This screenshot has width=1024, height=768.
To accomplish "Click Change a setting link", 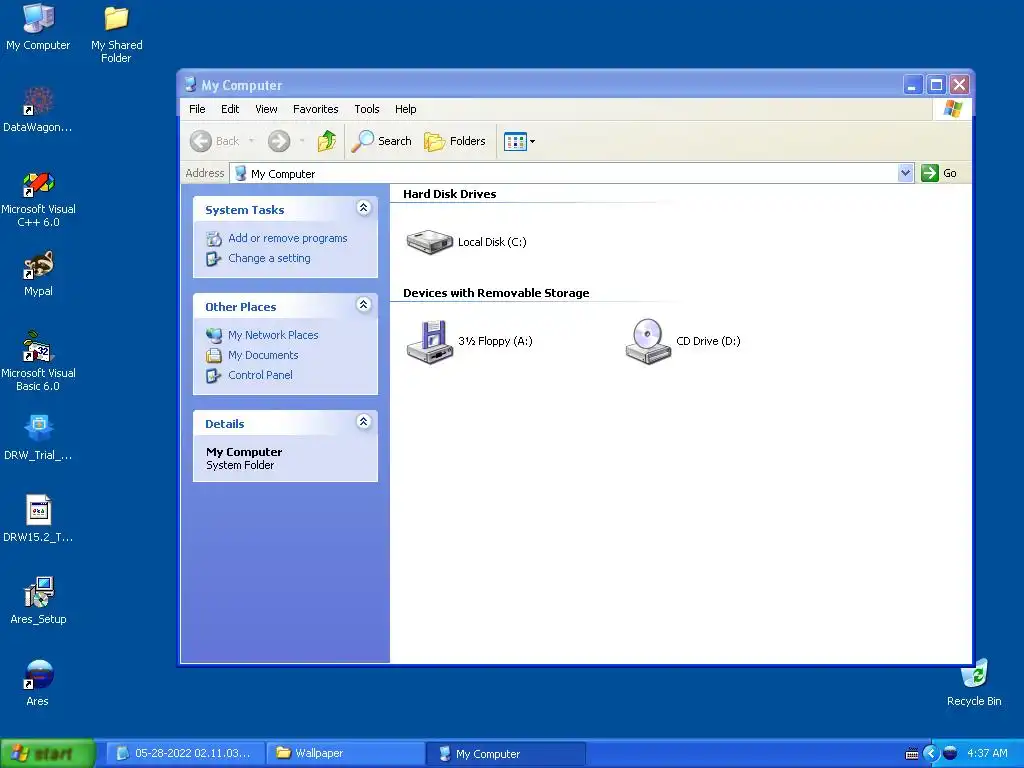I will click(x=269, y=258).
